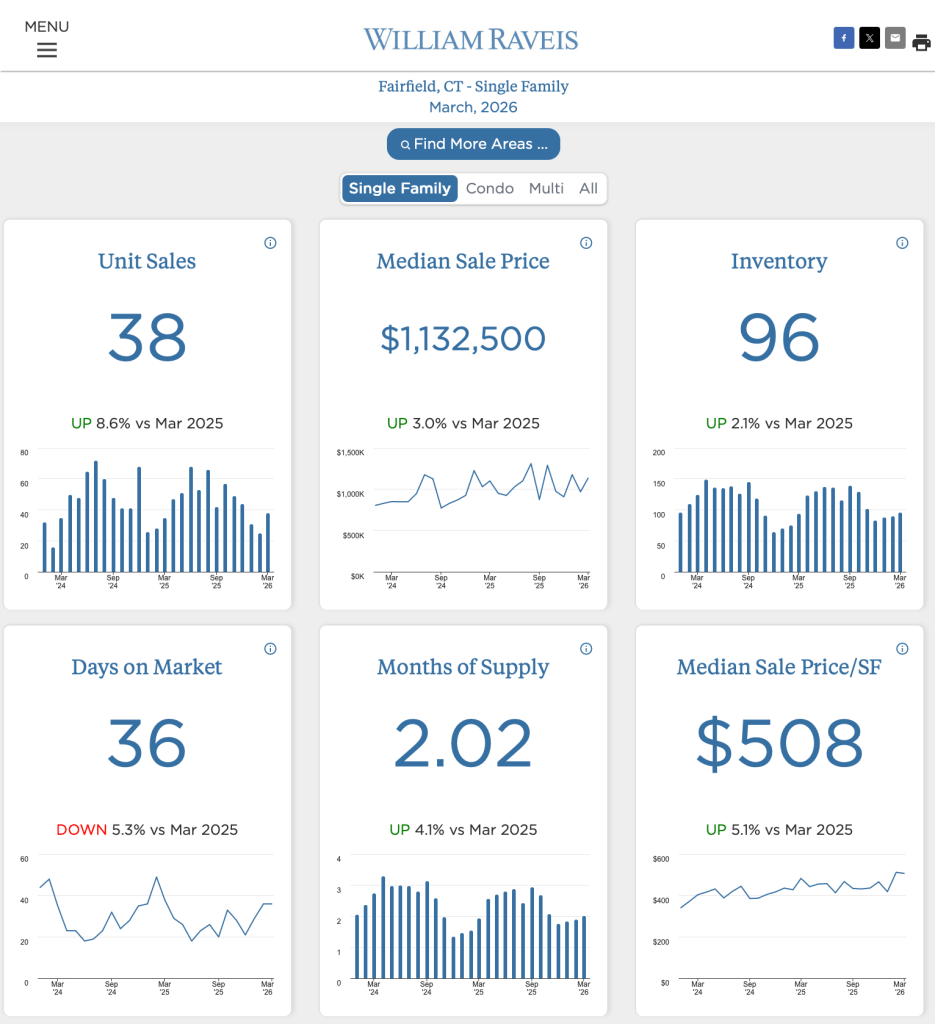Click the Months of Supply heading
Viewport: 935px width, 1024px height.
point(463,667)
